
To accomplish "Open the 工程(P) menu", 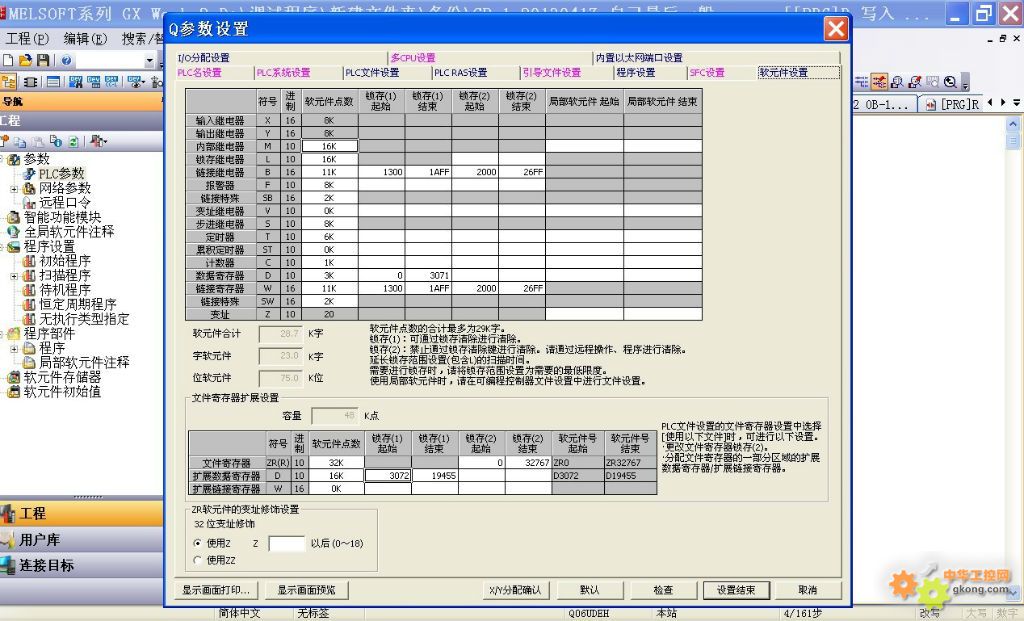I will 27,39.
